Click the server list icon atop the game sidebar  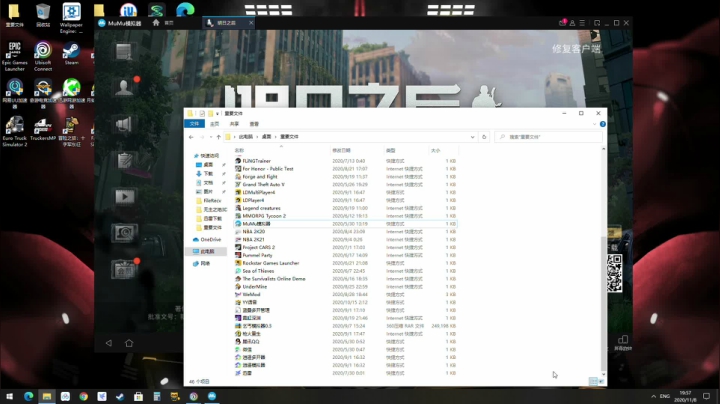pyautogui.click(x=124, y=51)
